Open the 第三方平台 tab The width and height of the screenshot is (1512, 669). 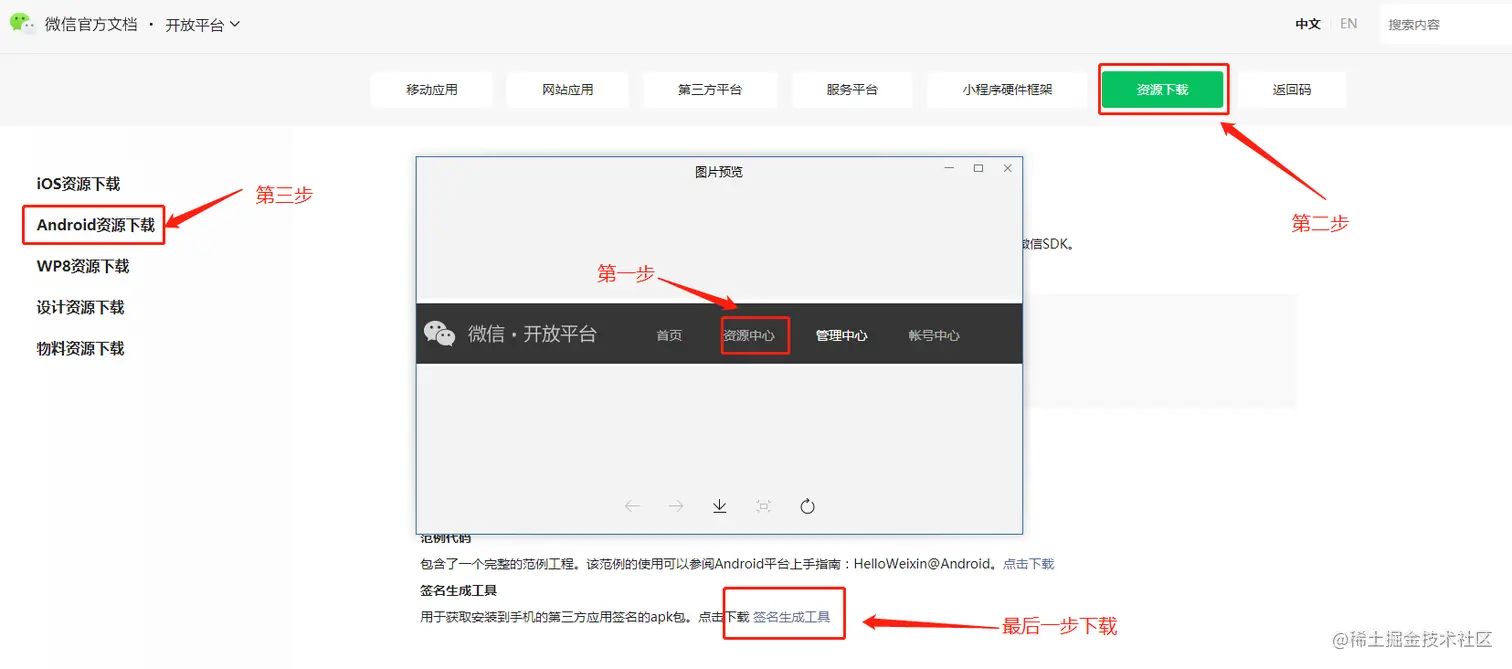710,90
